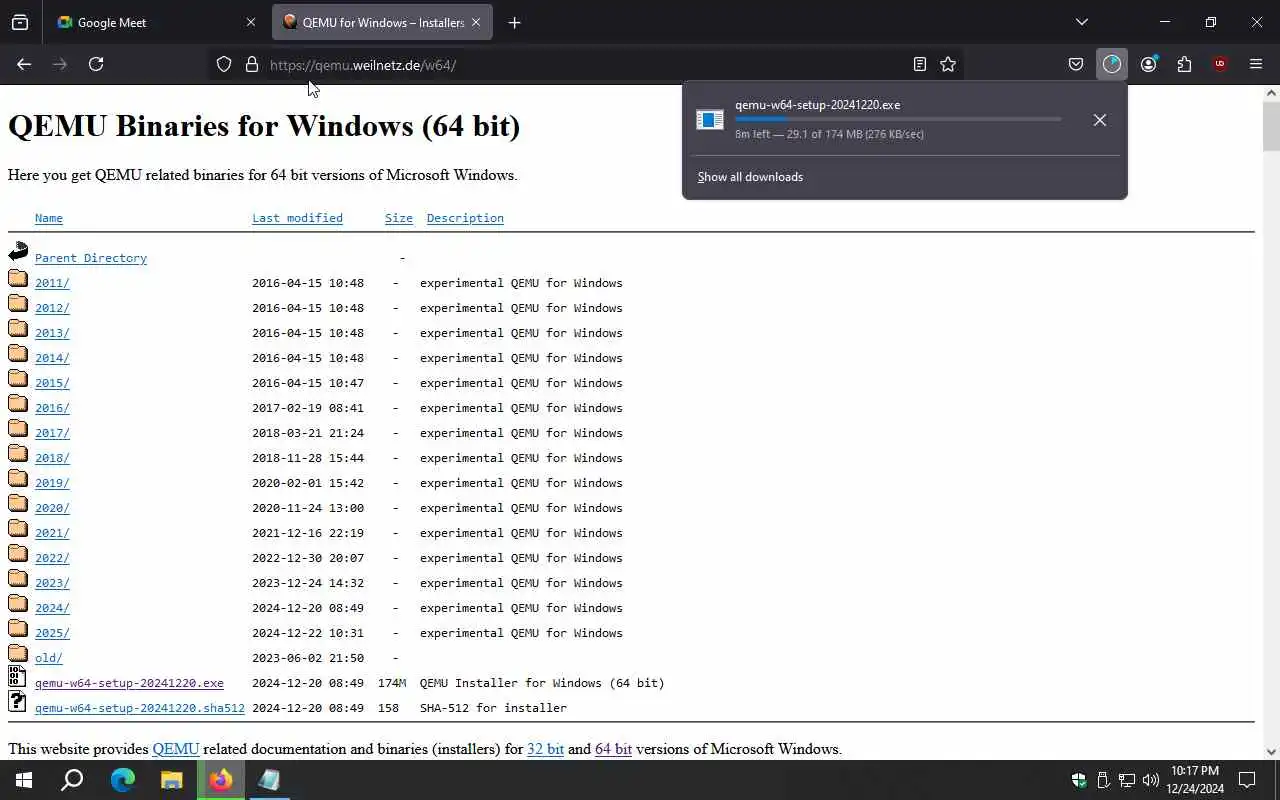Open the 2014/ directory link
The image size is (1280, 800).
pos(52,358)
